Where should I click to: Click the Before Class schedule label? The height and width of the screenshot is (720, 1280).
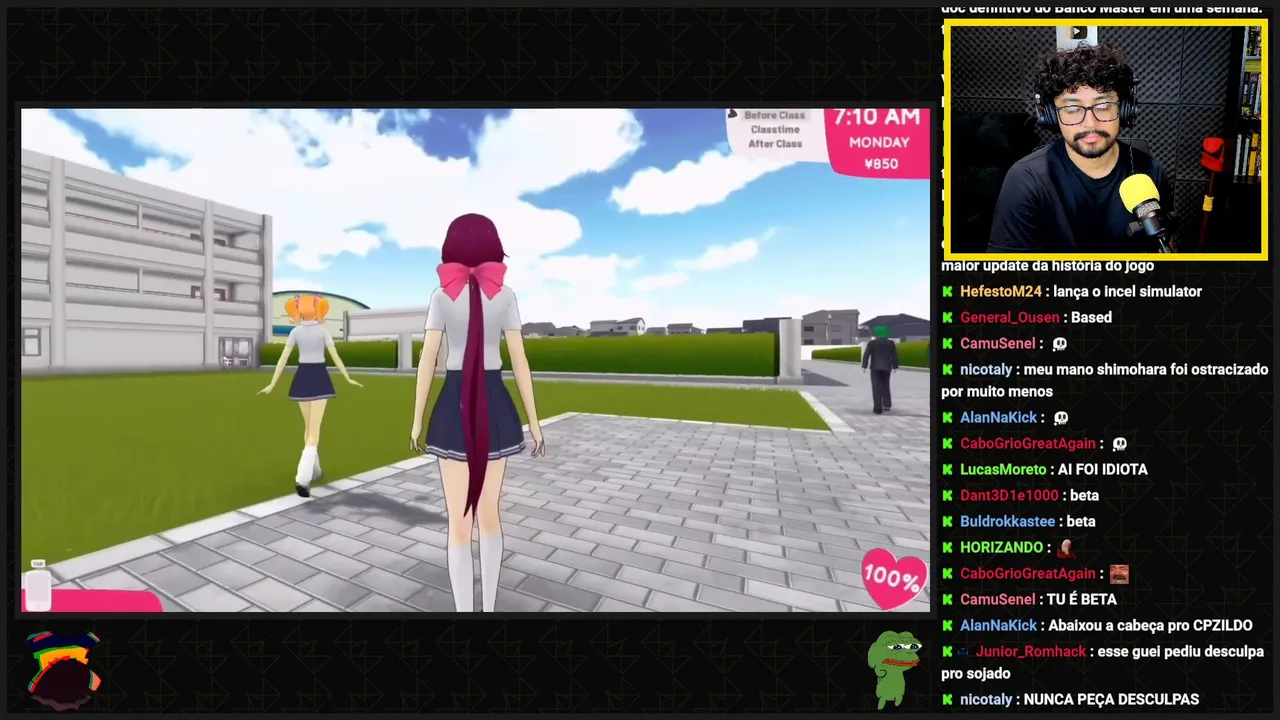(775, 116)
